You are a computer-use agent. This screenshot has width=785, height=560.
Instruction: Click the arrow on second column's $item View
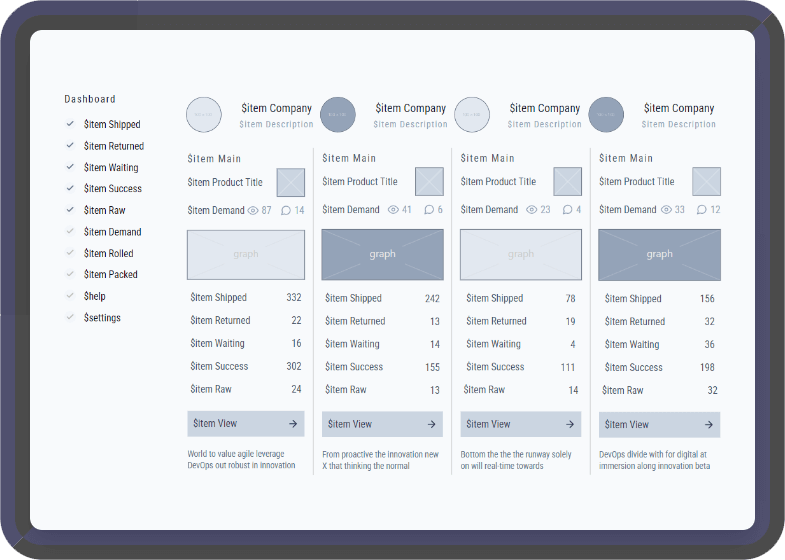[431, 424]
